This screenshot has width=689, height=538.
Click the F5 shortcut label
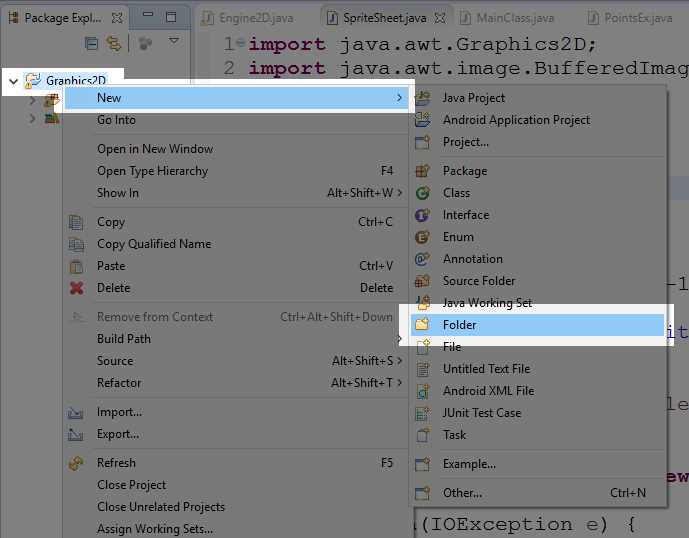coord(387,463)
